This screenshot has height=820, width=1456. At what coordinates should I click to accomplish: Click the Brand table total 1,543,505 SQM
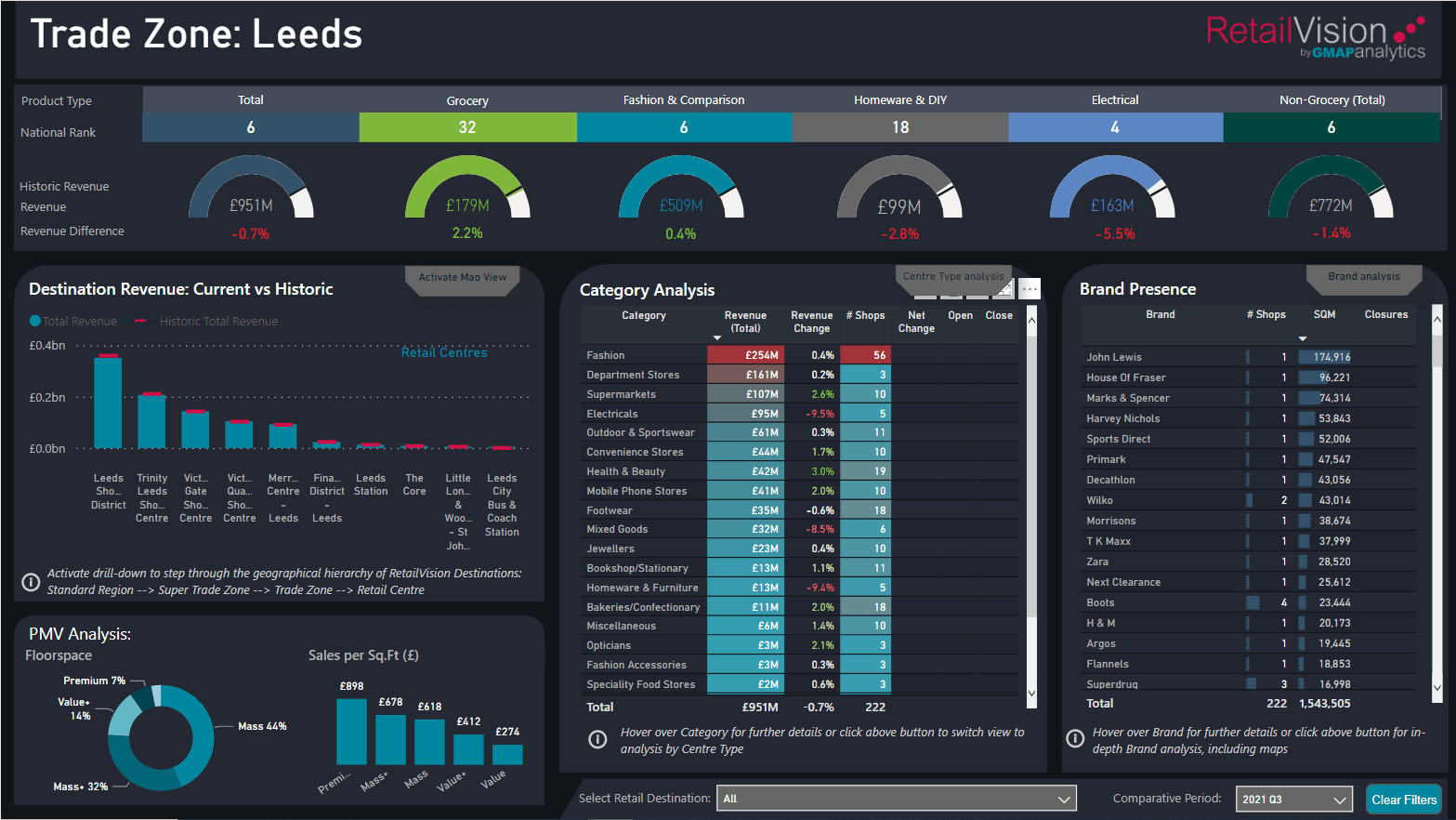[1324, 704]
